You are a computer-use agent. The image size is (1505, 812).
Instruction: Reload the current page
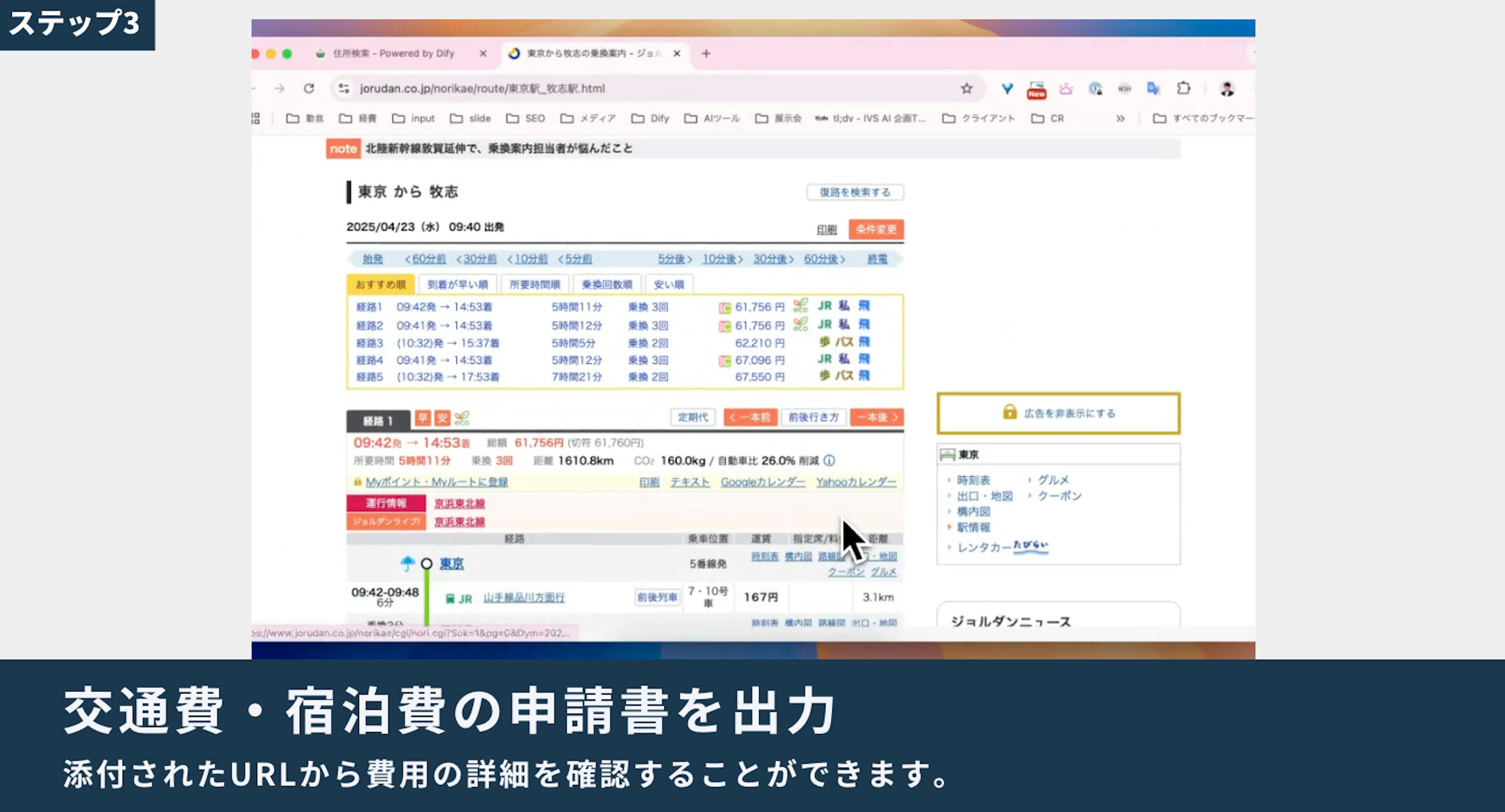[x=309, y=89]
